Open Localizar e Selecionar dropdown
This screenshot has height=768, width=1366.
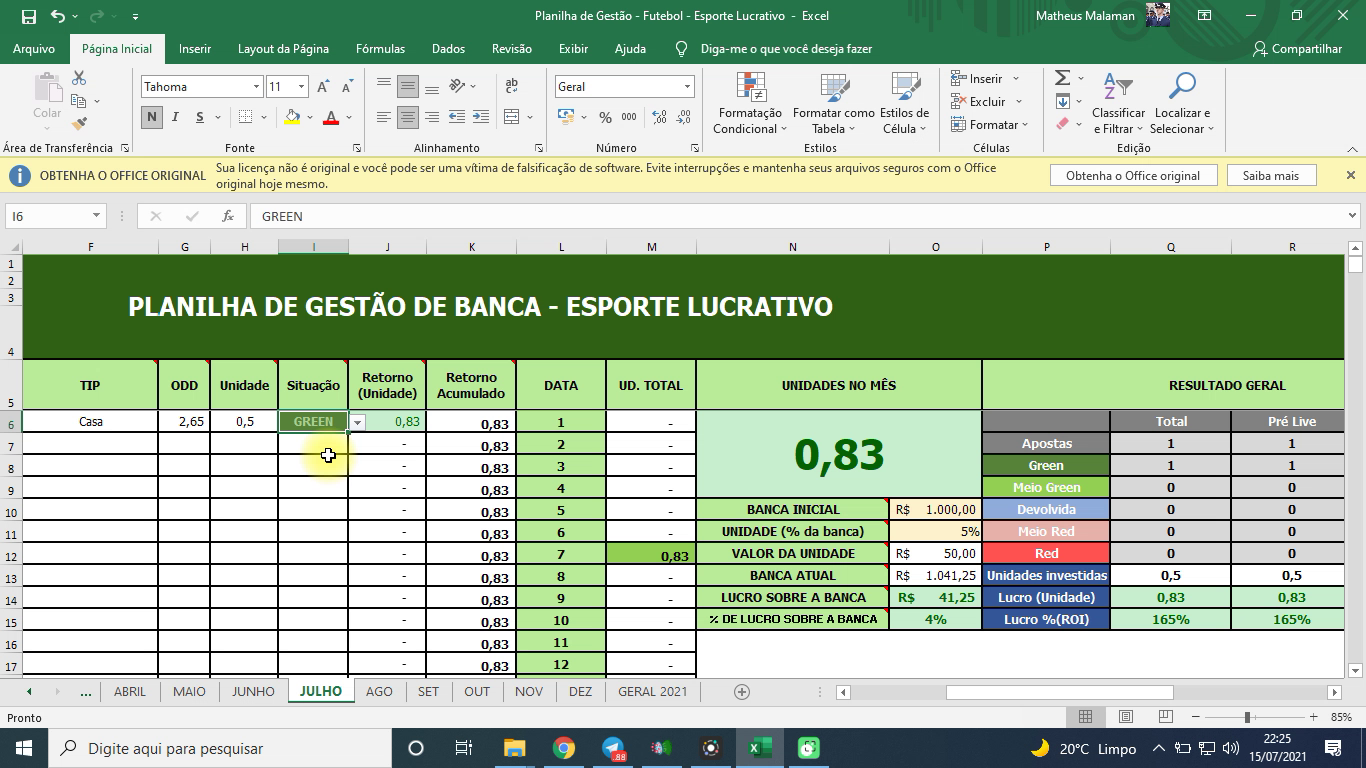(1182, 103)
